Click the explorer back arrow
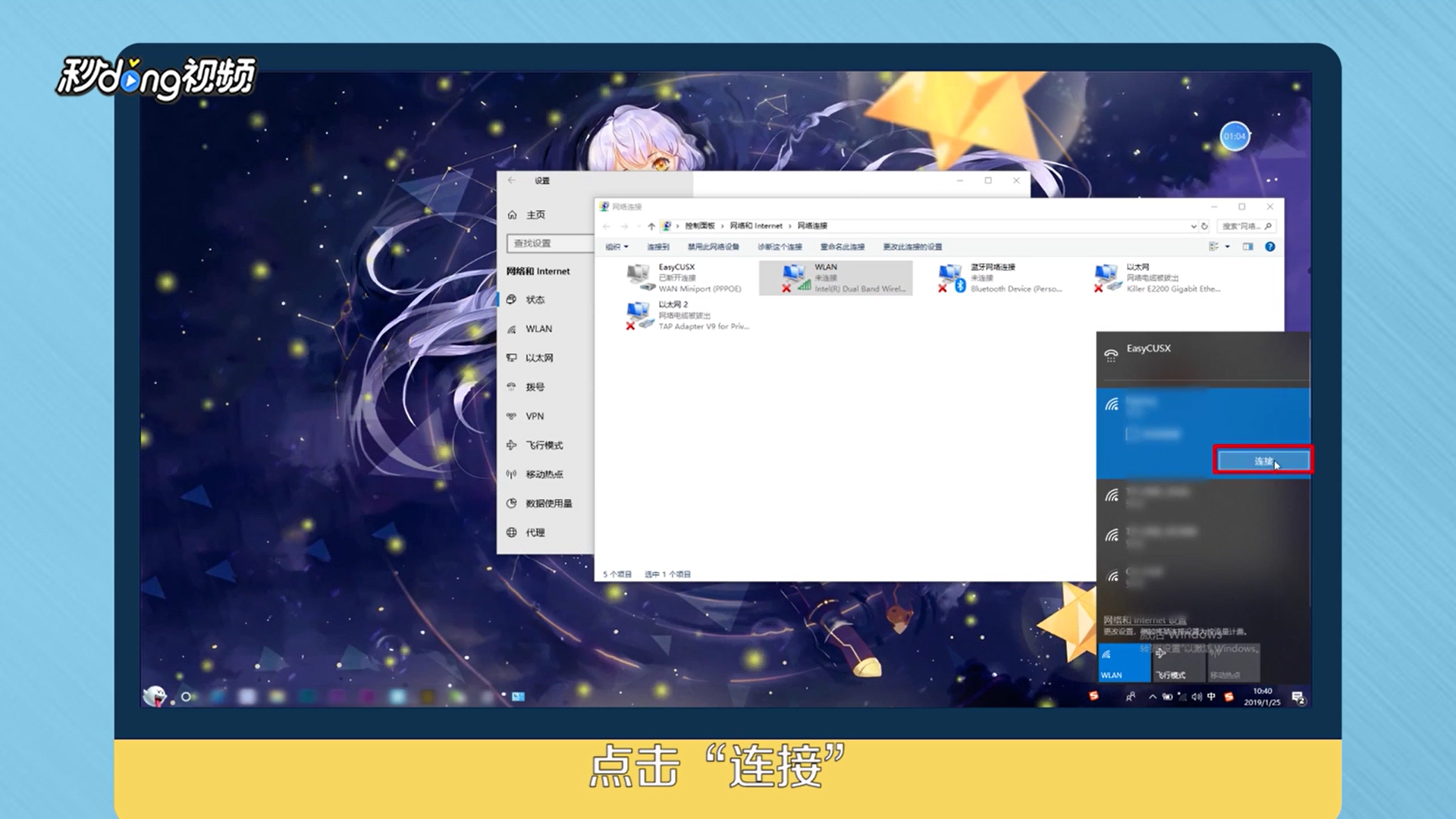1456x819 pixels. click(x=606, y=226)
